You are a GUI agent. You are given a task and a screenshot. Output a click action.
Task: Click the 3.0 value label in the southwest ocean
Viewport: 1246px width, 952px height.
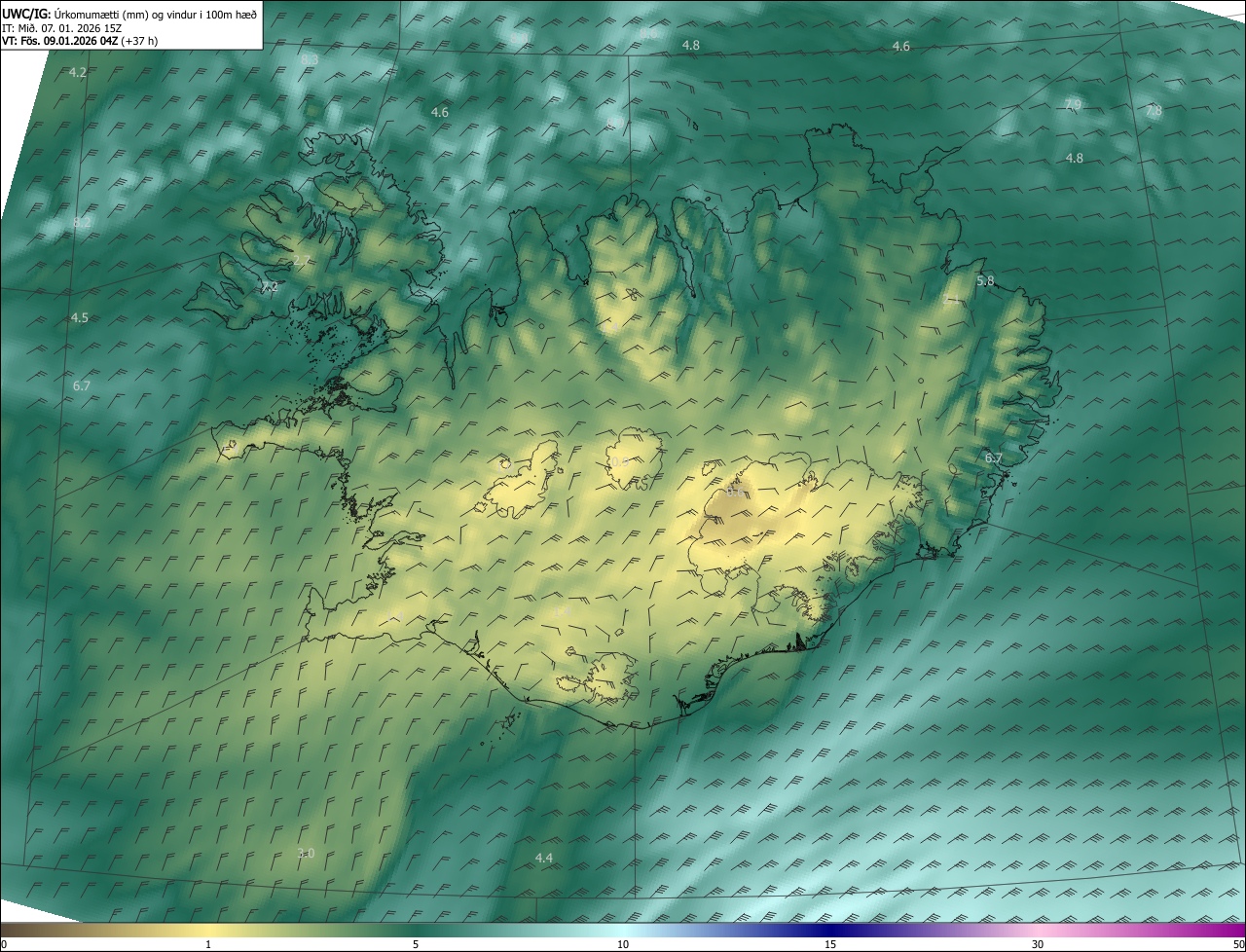pyautogui.click(x=306, y=853)
